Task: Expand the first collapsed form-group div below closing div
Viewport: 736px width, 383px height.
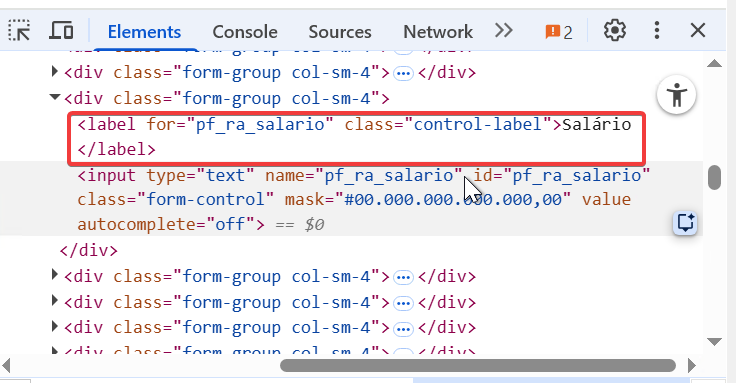Action: (54, 275)
